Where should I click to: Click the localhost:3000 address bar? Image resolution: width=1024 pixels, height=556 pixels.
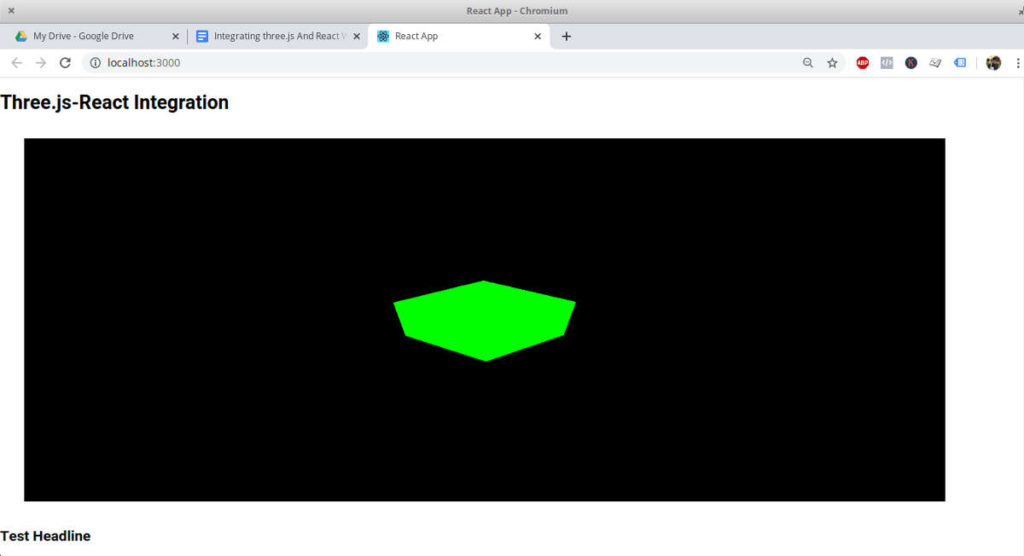[400, 63]
